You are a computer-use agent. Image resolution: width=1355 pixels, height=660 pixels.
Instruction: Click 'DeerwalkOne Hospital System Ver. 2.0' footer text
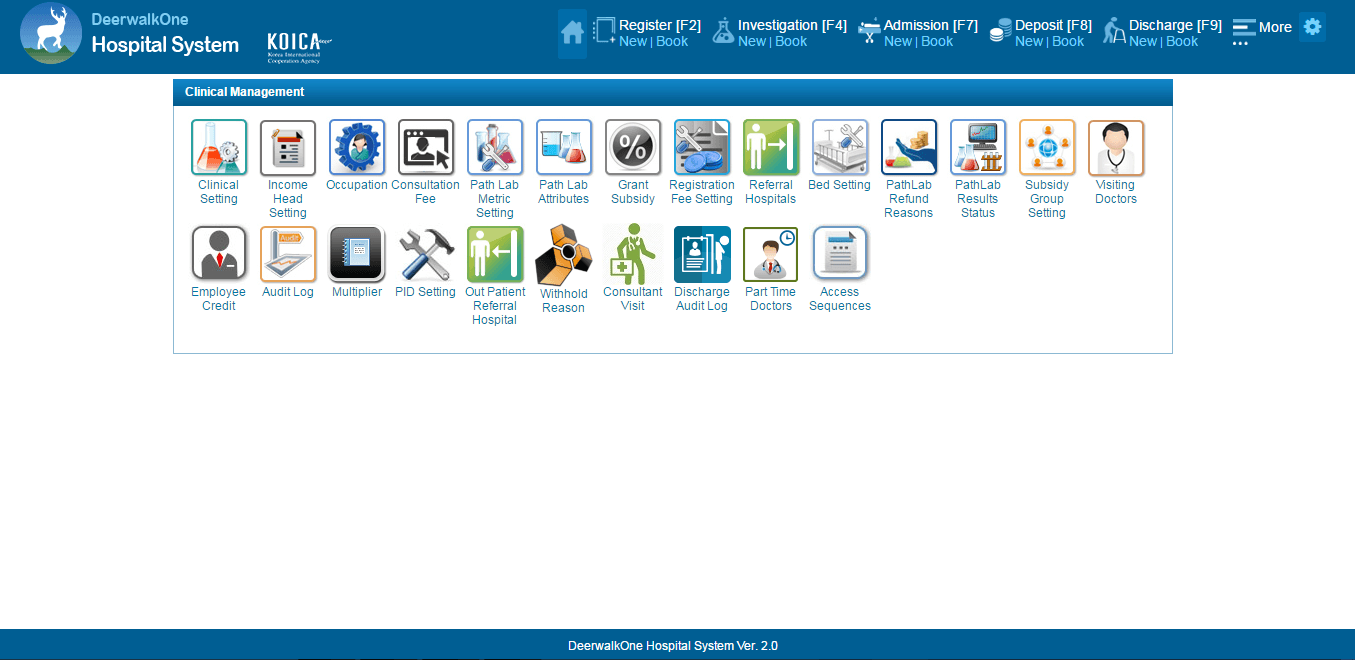coord(673,646)
